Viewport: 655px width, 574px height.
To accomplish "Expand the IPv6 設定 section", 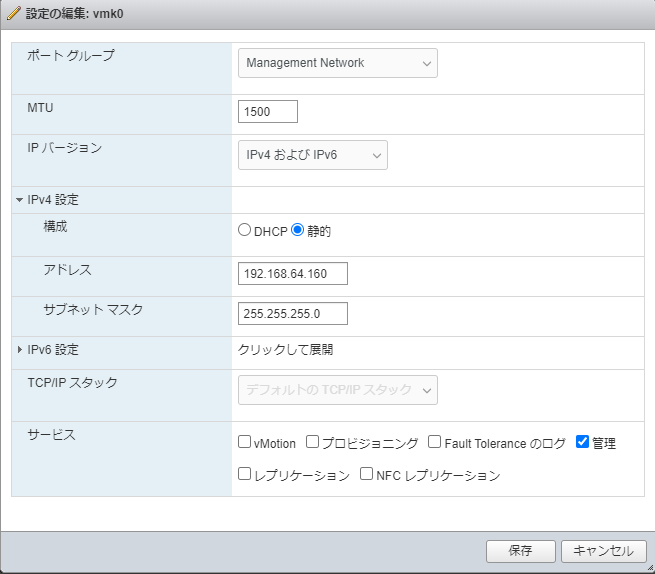I will (x=19, y=350).
